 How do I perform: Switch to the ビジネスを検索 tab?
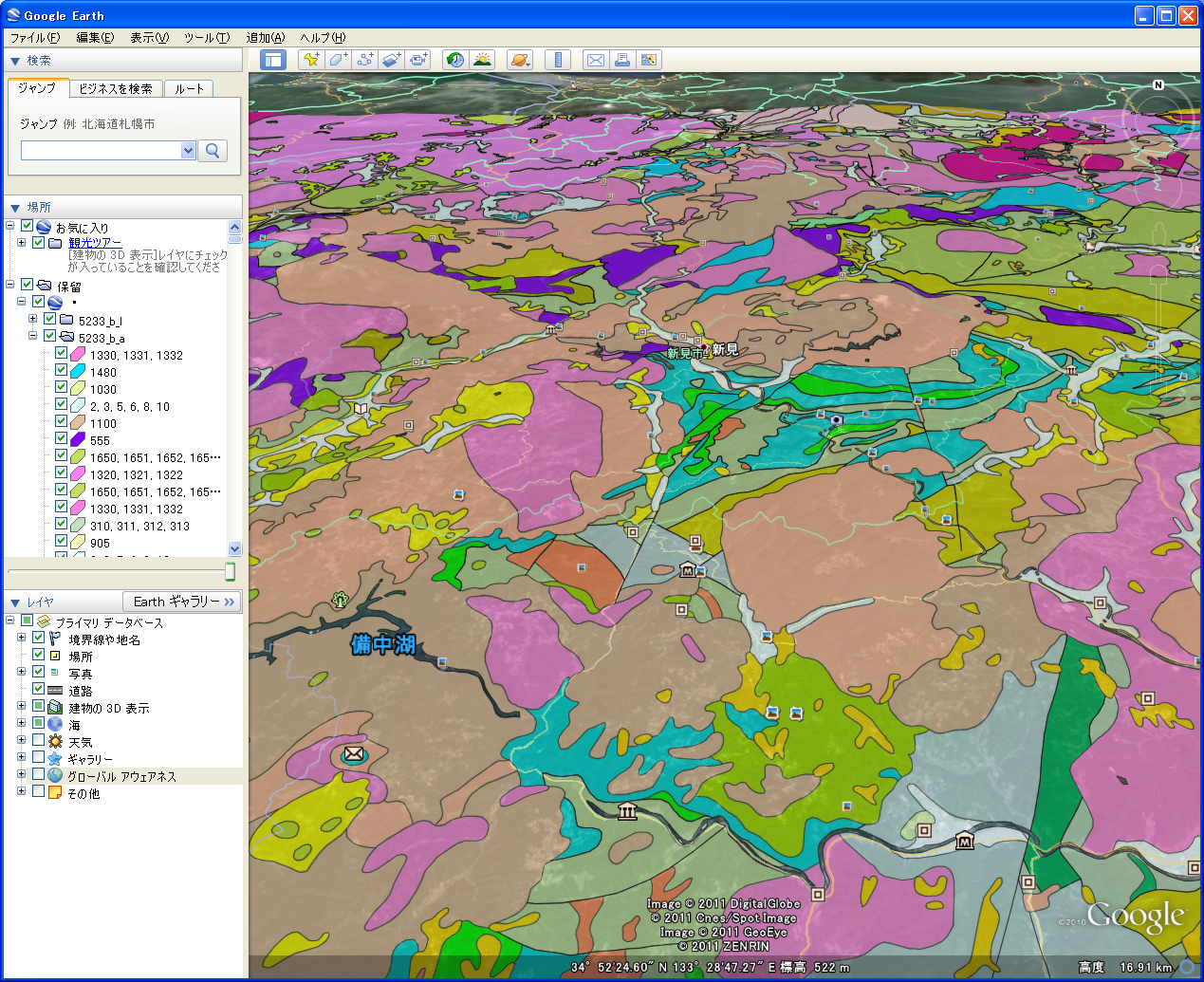pyautogui.click(x=116, y=88)
